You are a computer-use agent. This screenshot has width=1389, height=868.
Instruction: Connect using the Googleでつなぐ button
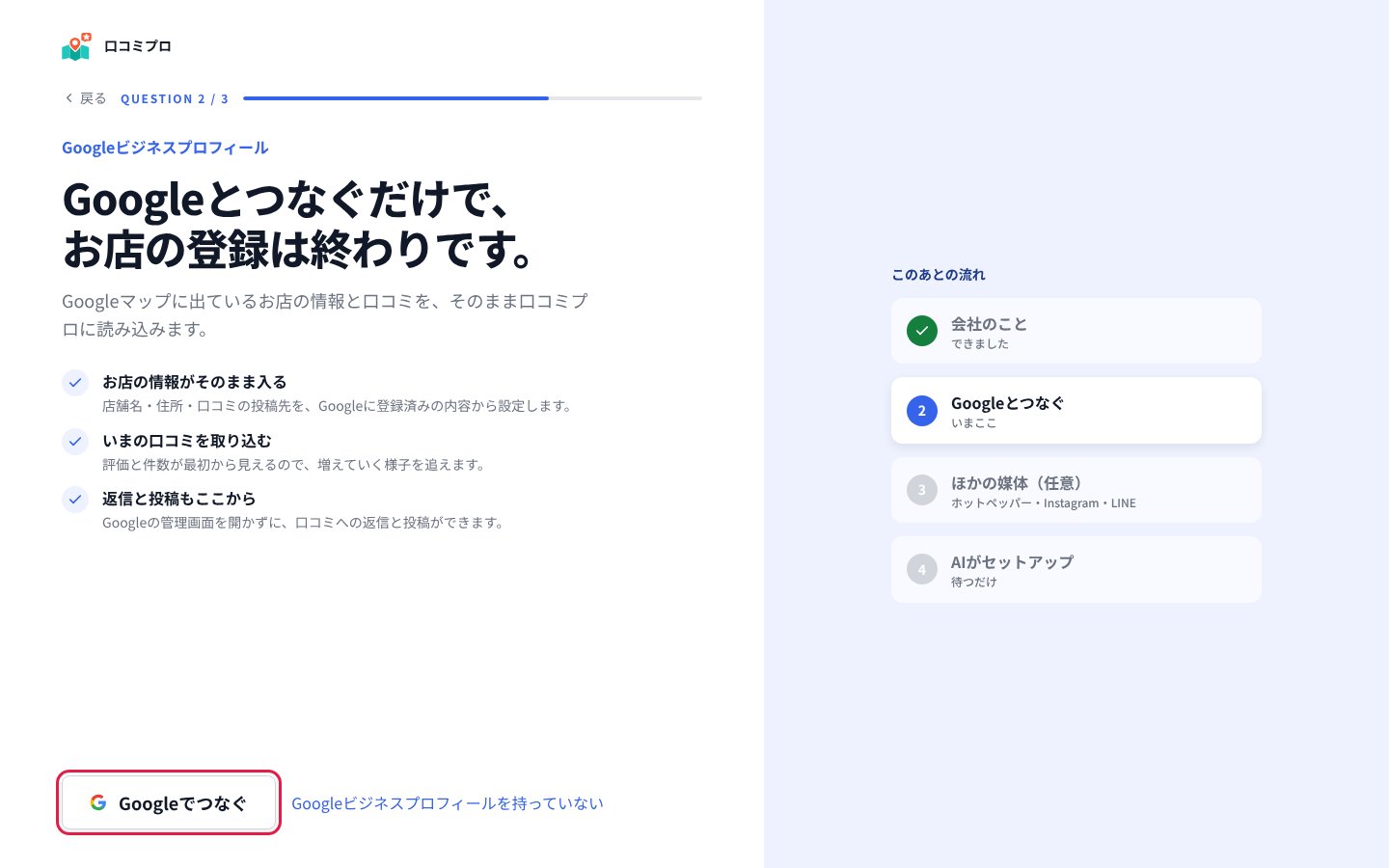[x=169, y=802]
